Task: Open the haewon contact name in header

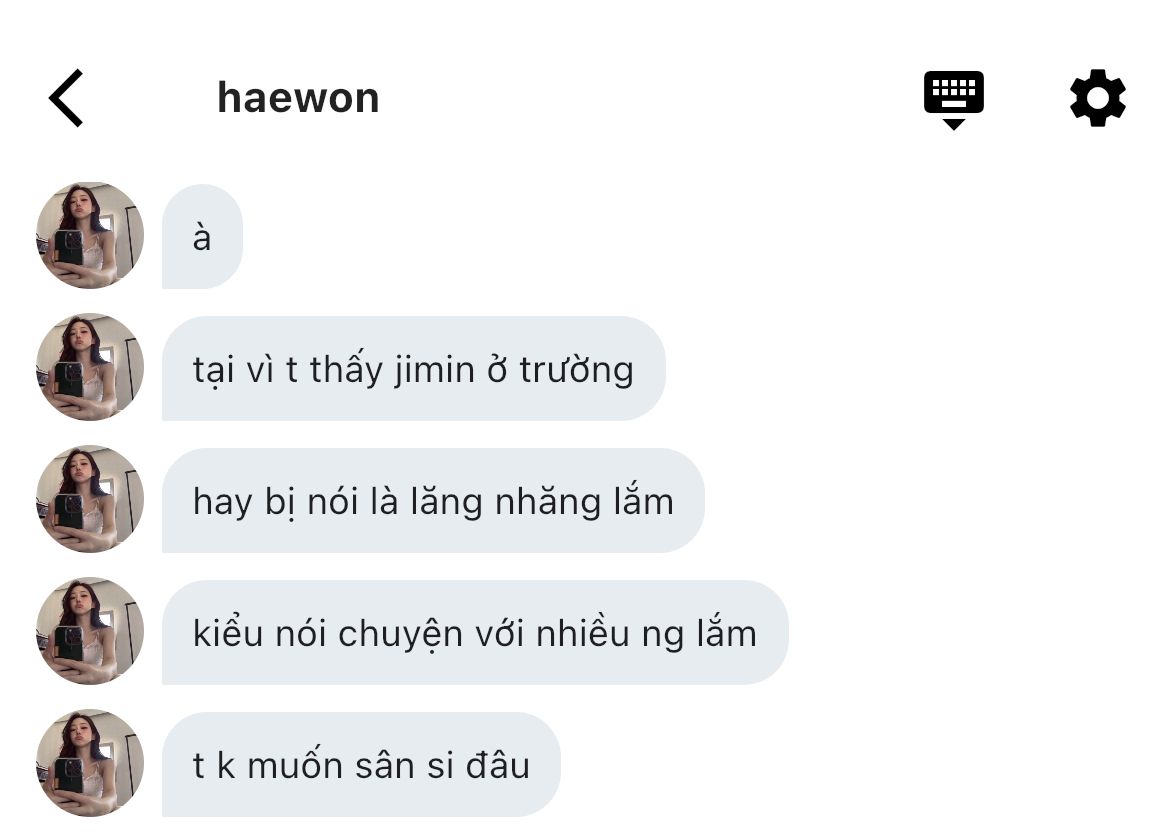Action: pos(298,98)
